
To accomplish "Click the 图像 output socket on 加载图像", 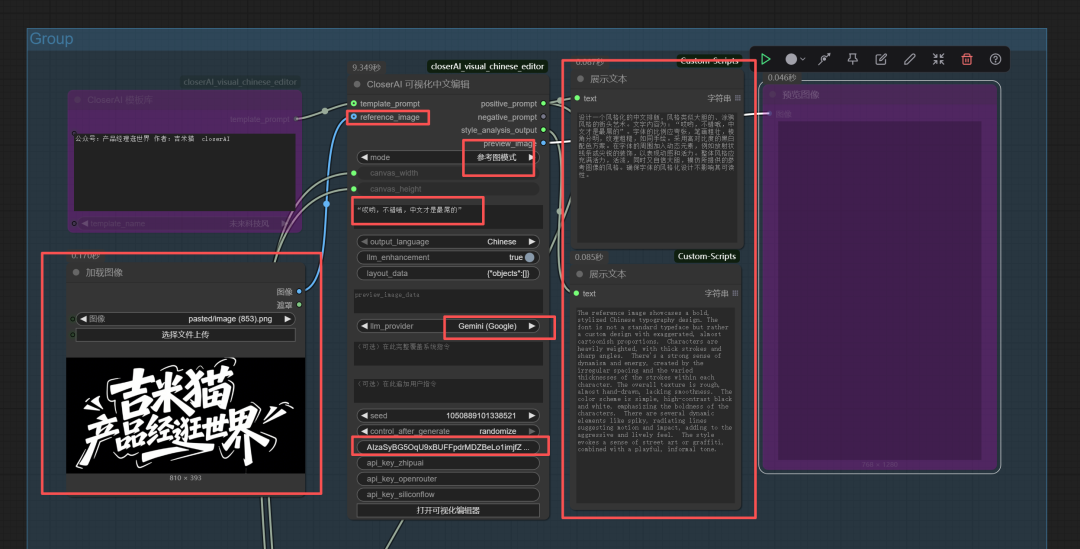I will [x=299, y=291].
